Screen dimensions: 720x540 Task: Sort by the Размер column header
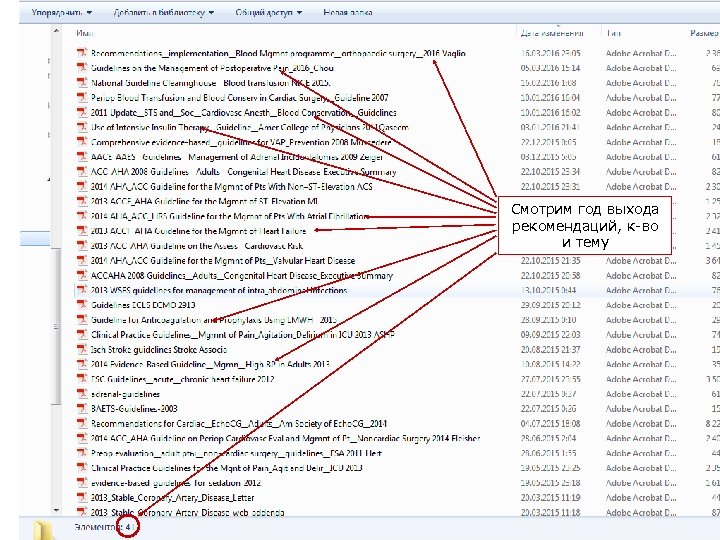pyautogui.click(x=704, y=33)
